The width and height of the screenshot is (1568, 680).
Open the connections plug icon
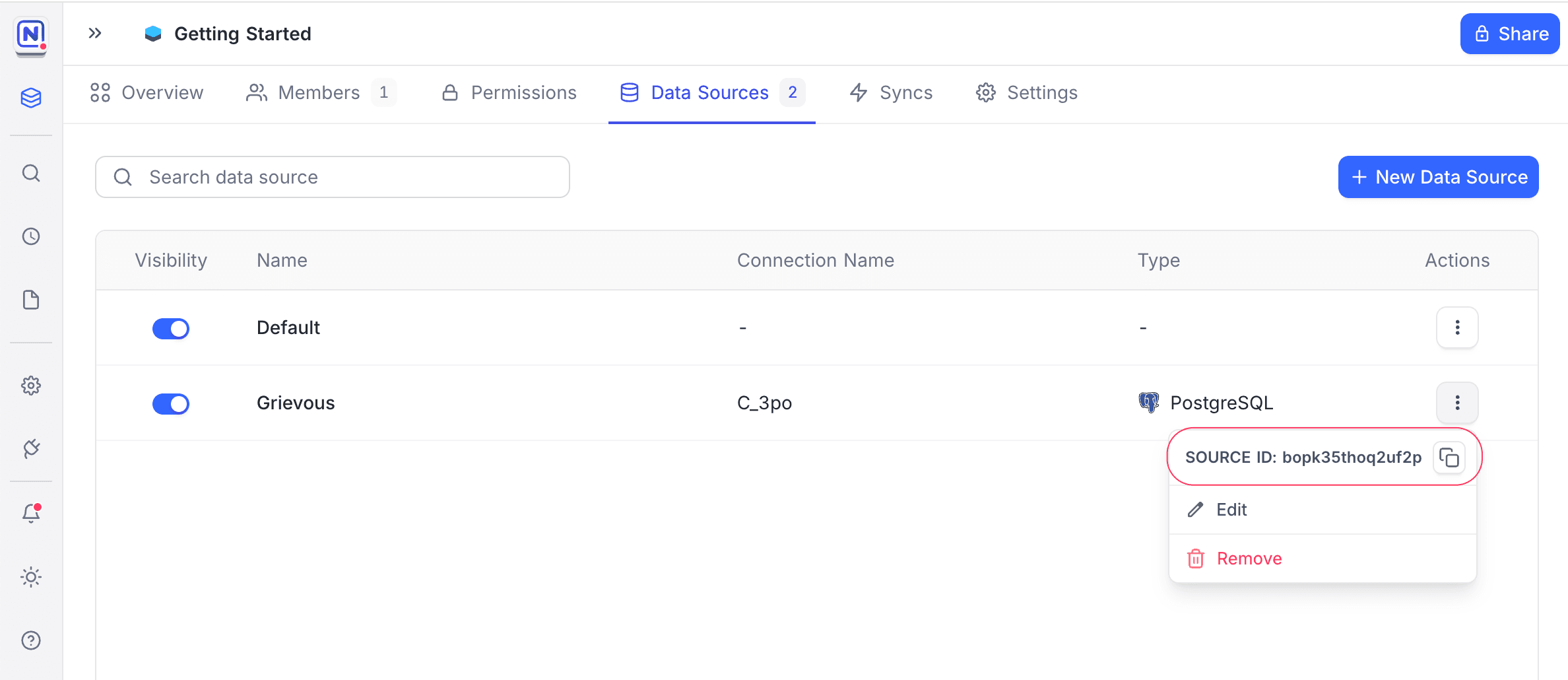pos(31,450)
